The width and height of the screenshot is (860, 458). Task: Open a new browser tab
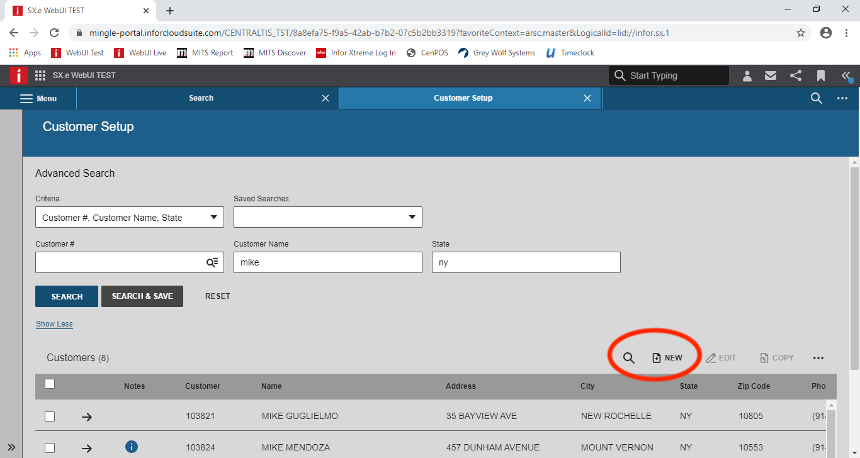[170, 10]
